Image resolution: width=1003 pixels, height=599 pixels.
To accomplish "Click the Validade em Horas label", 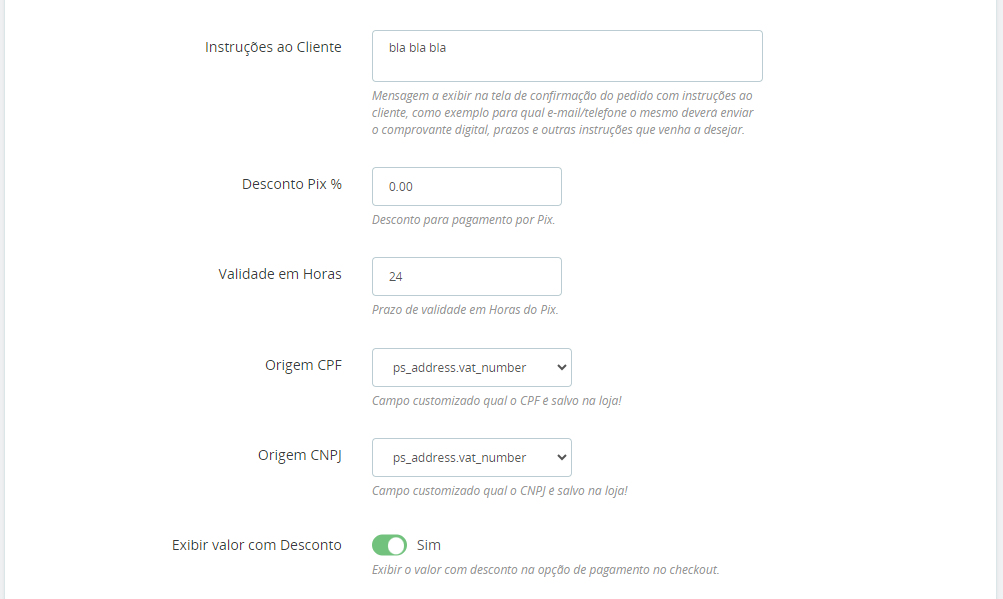I will click(x=280, y=274).
